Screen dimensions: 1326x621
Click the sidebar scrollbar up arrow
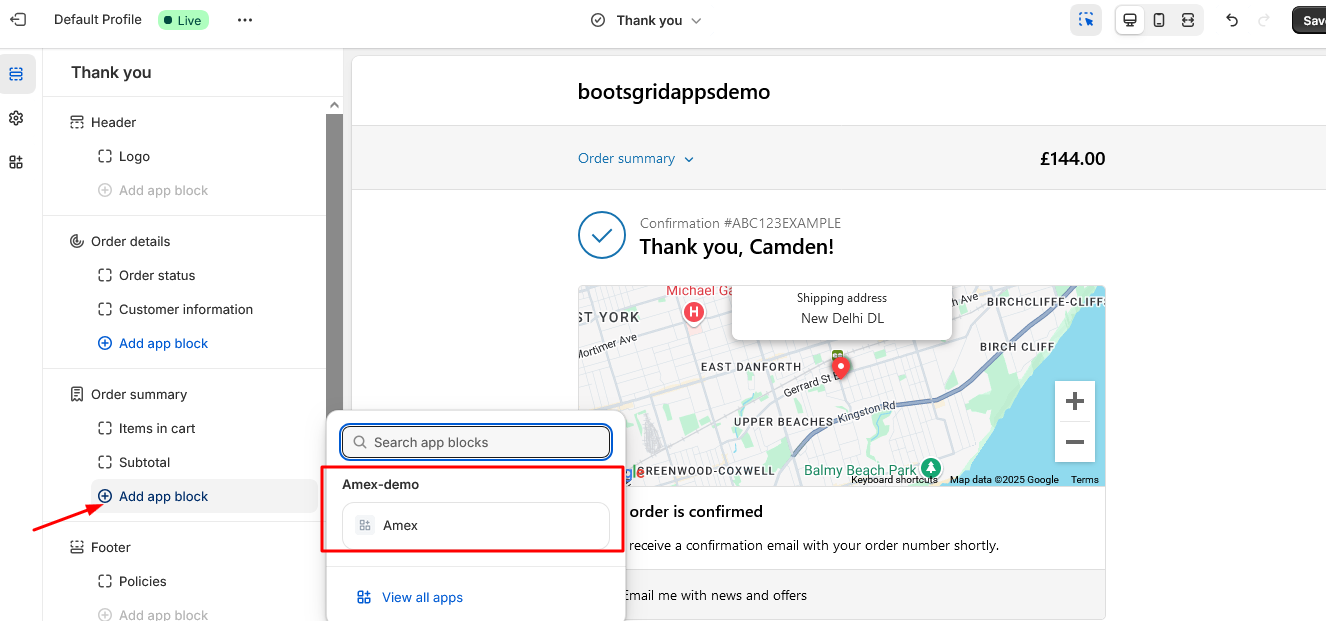334,106
